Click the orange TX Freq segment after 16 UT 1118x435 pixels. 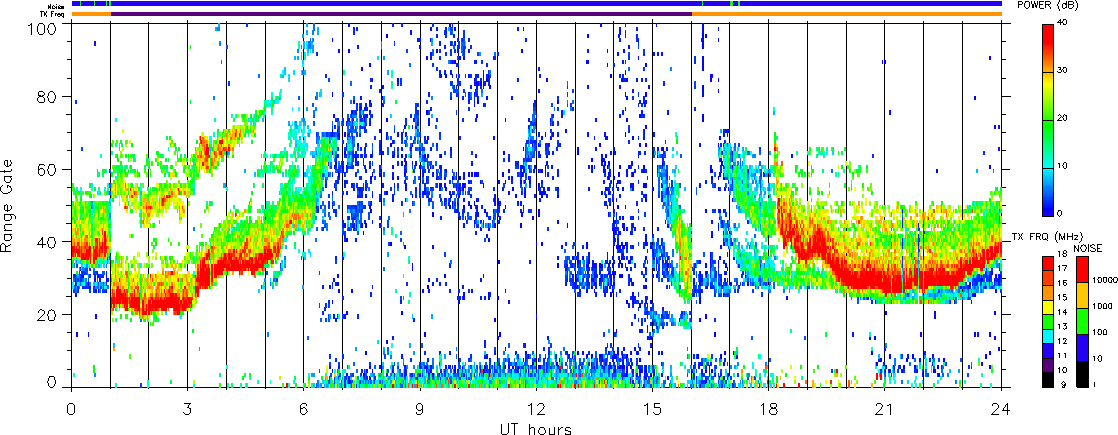[x=847, y=14]
